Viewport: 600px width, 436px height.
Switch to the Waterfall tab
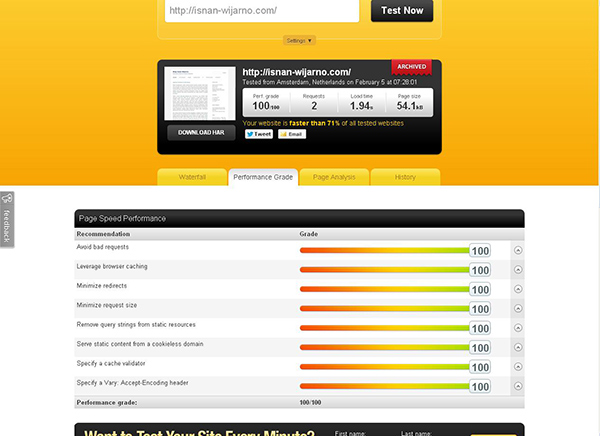[x=192, y=177]
